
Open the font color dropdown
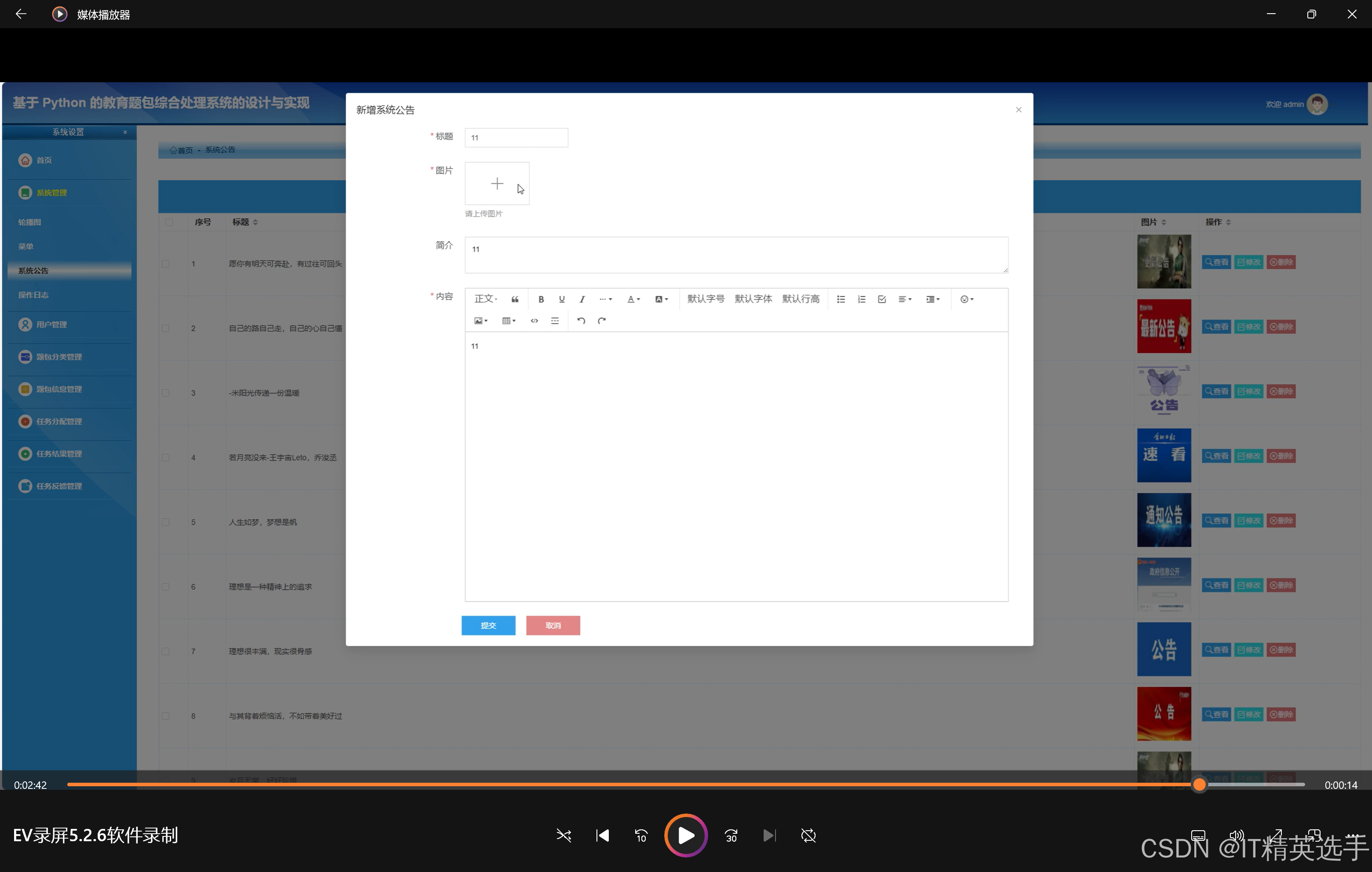pyautogui.click(x=633, y=299)
